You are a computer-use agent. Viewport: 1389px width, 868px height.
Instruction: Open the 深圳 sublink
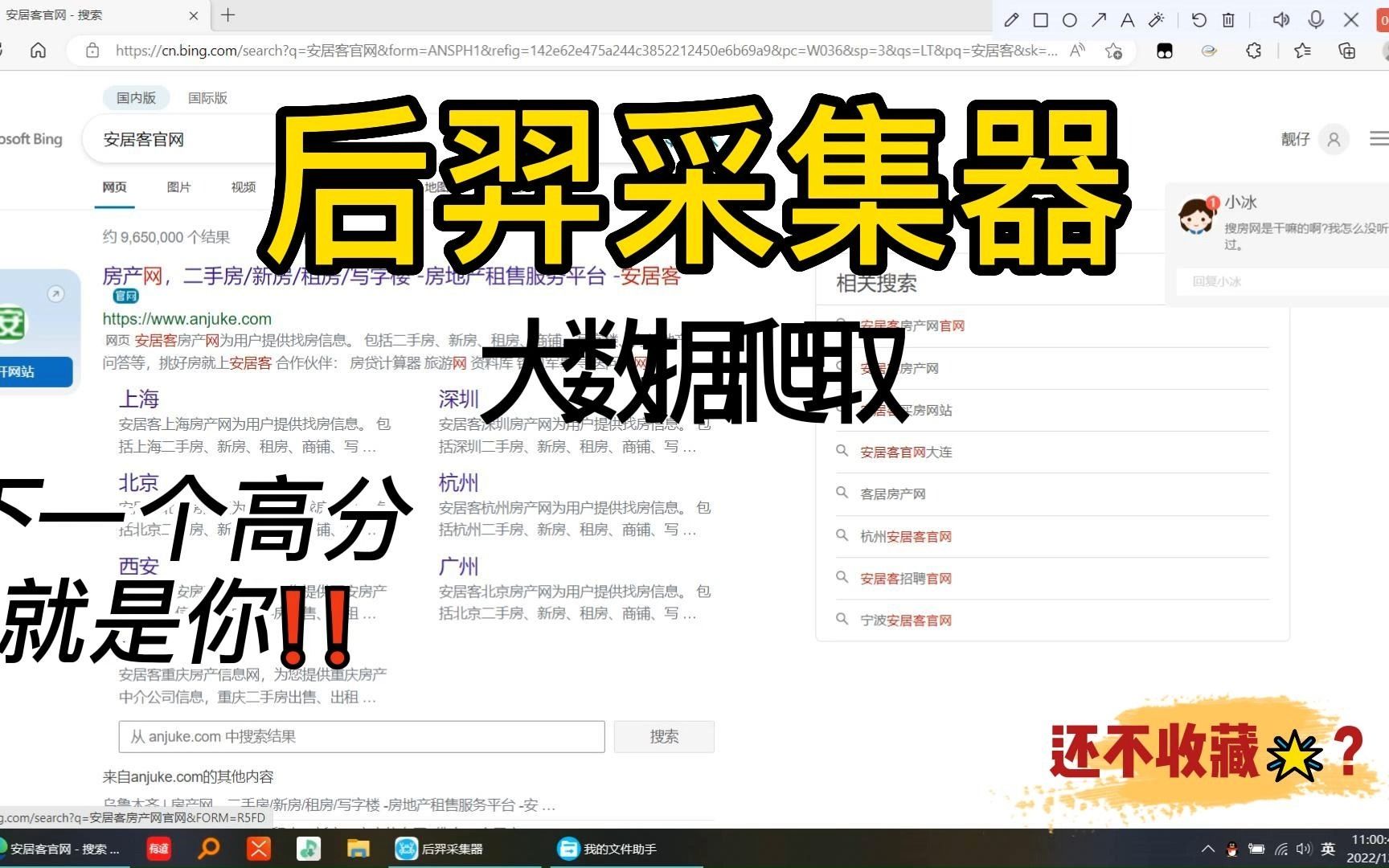(x=458, y=399)
